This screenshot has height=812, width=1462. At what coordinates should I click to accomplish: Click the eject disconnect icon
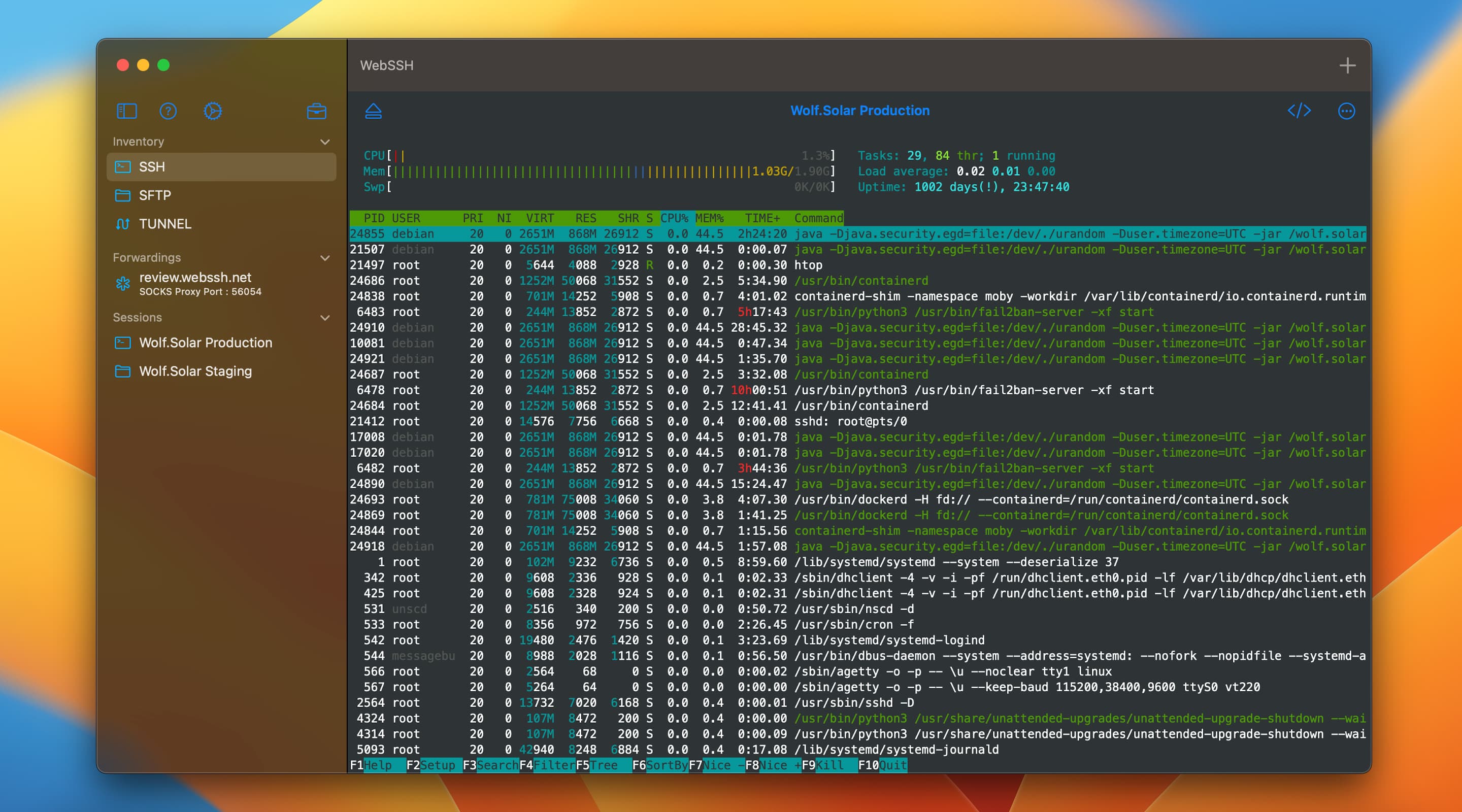[374, 111]
